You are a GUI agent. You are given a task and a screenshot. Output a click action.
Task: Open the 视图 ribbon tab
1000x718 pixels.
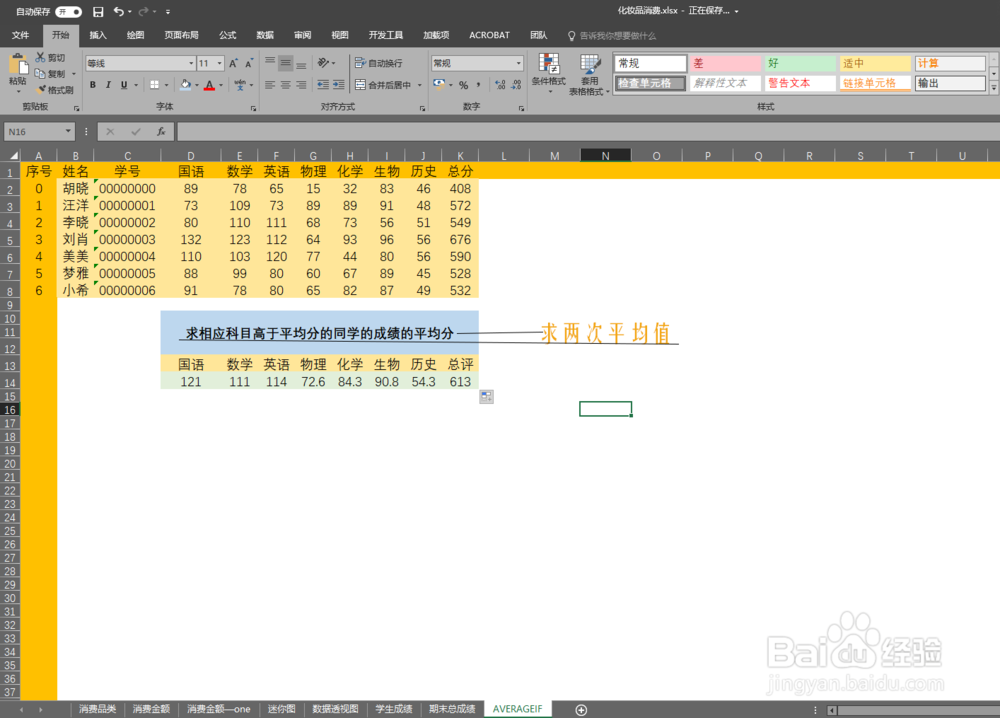coord(340,35)
